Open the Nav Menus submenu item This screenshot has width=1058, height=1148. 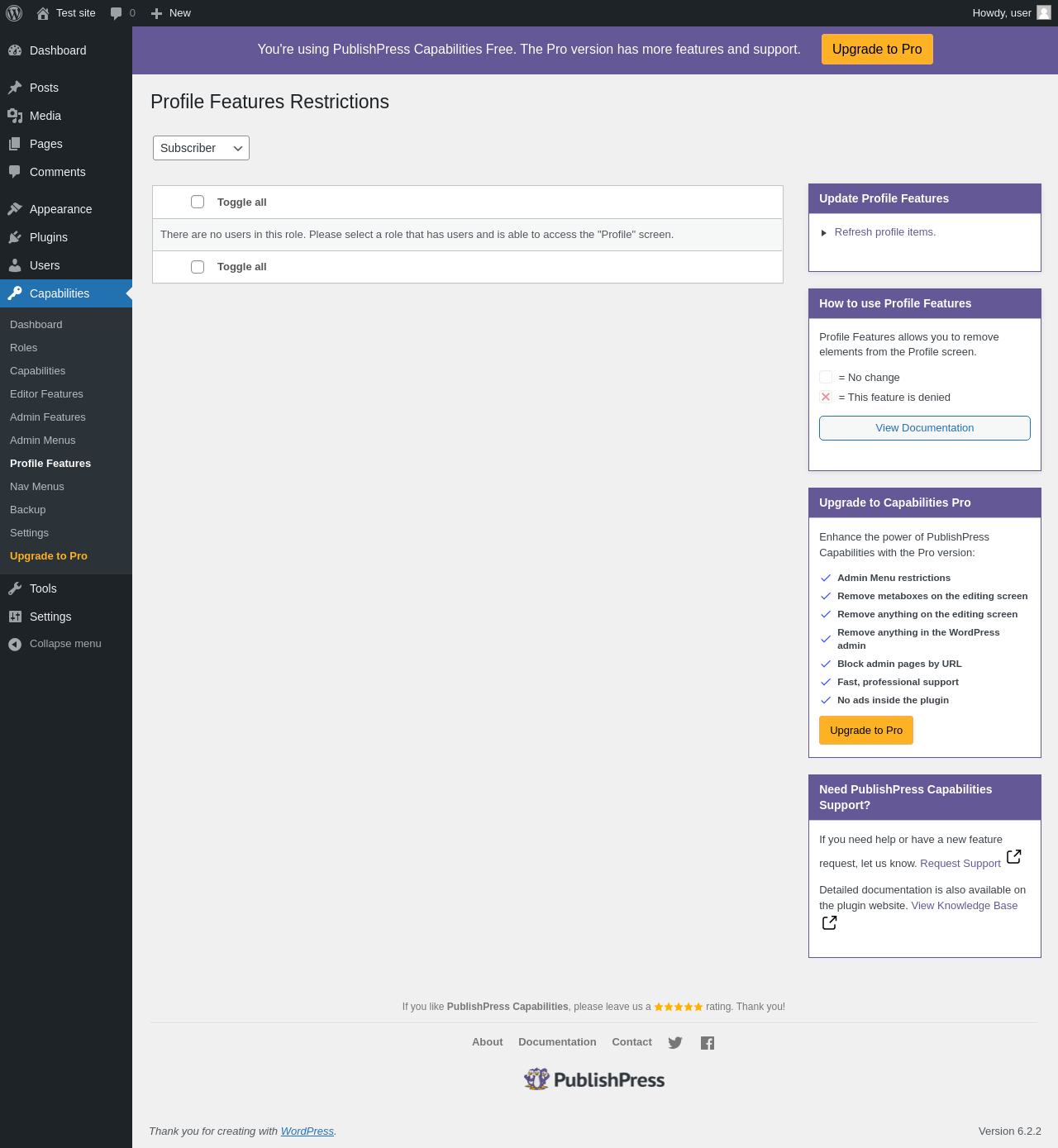coord(37,487)
